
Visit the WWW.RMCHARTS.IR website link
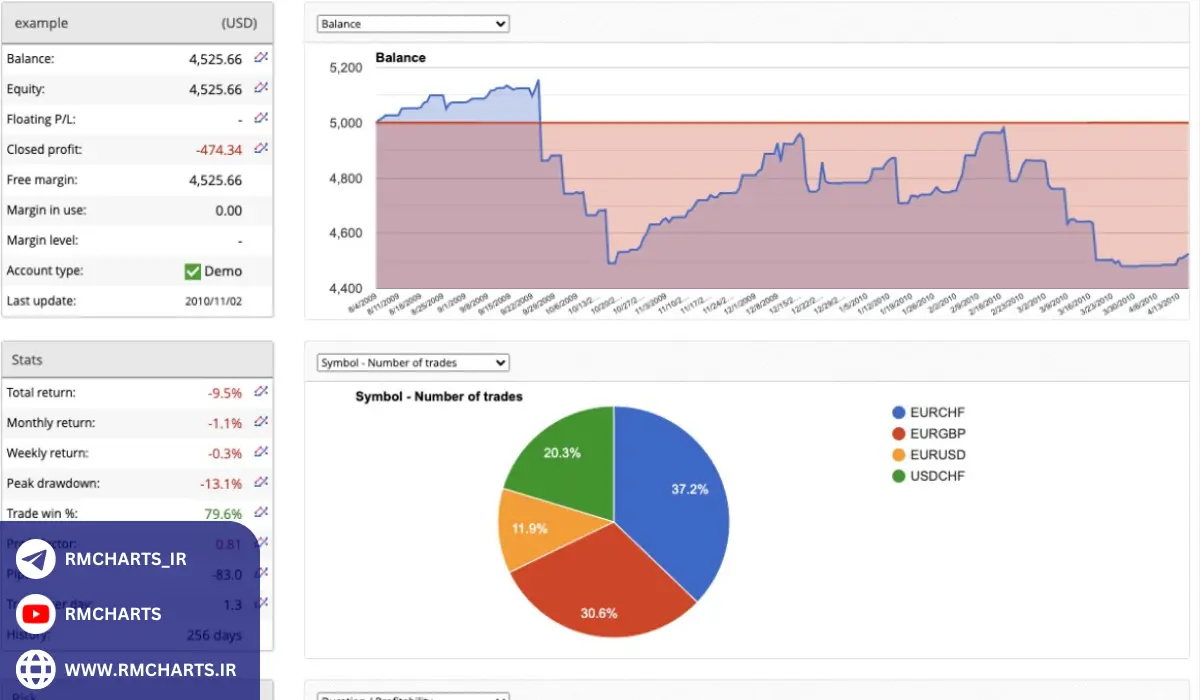coord(150,669)
